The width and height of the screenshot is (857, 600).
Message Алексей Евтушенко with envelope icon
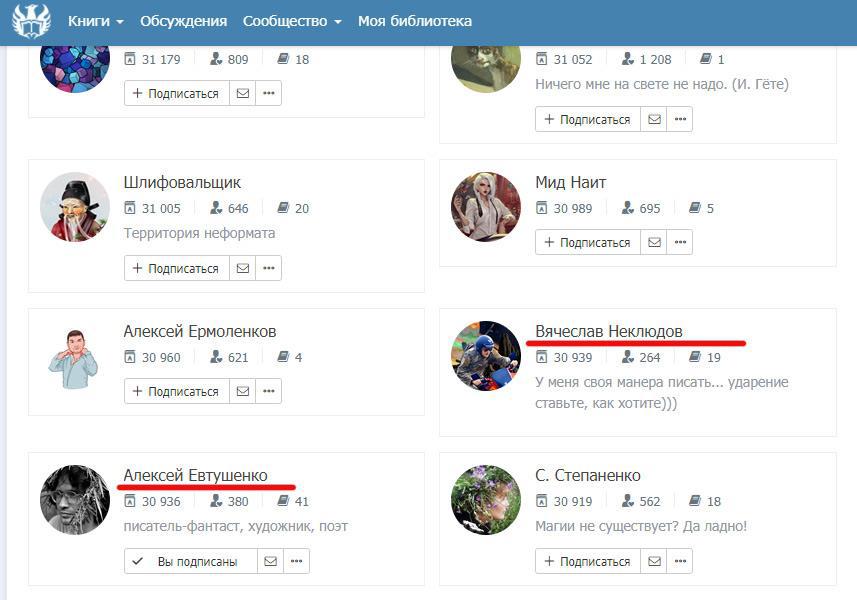pyautogui.click(x=271, y=561)
